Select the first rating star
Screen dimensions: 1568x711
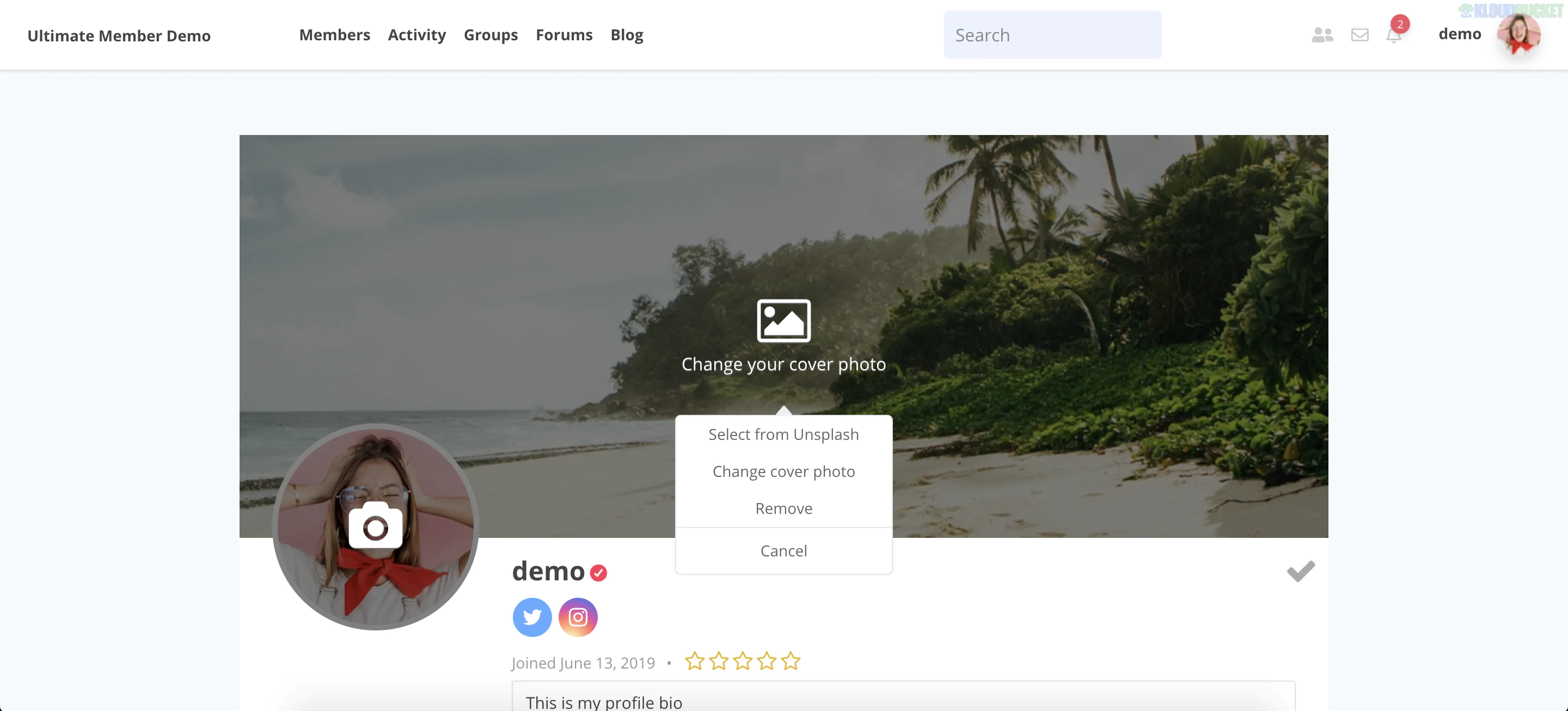click(695, 661)
